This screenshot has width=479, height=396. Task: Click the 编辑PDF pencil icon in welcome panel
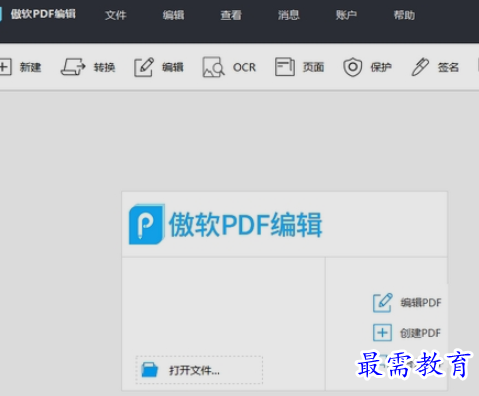click(x=382, y=303)
